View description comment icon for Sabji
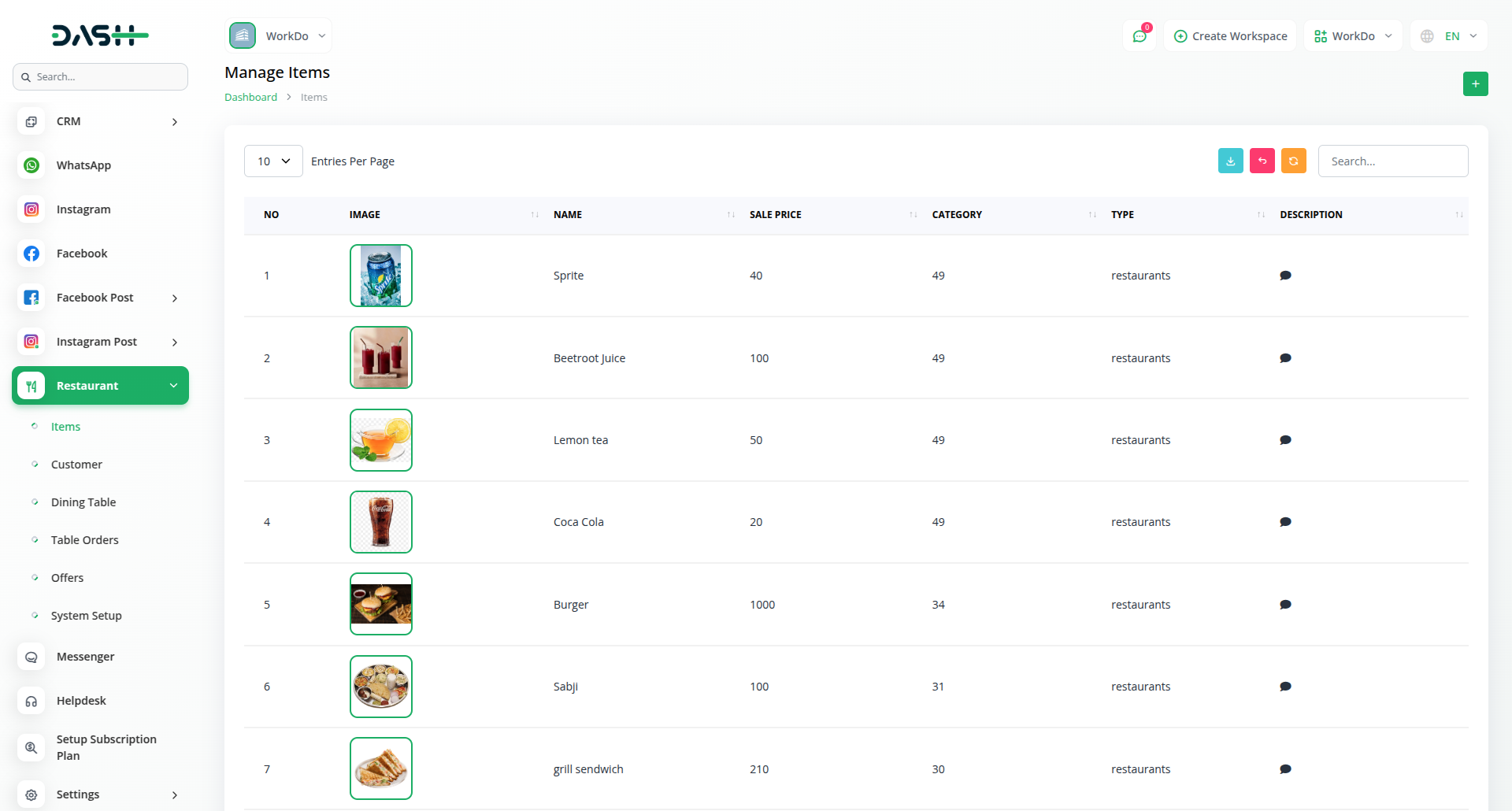The width and height of the screenshot is (1512, 811). (1285, 687)
